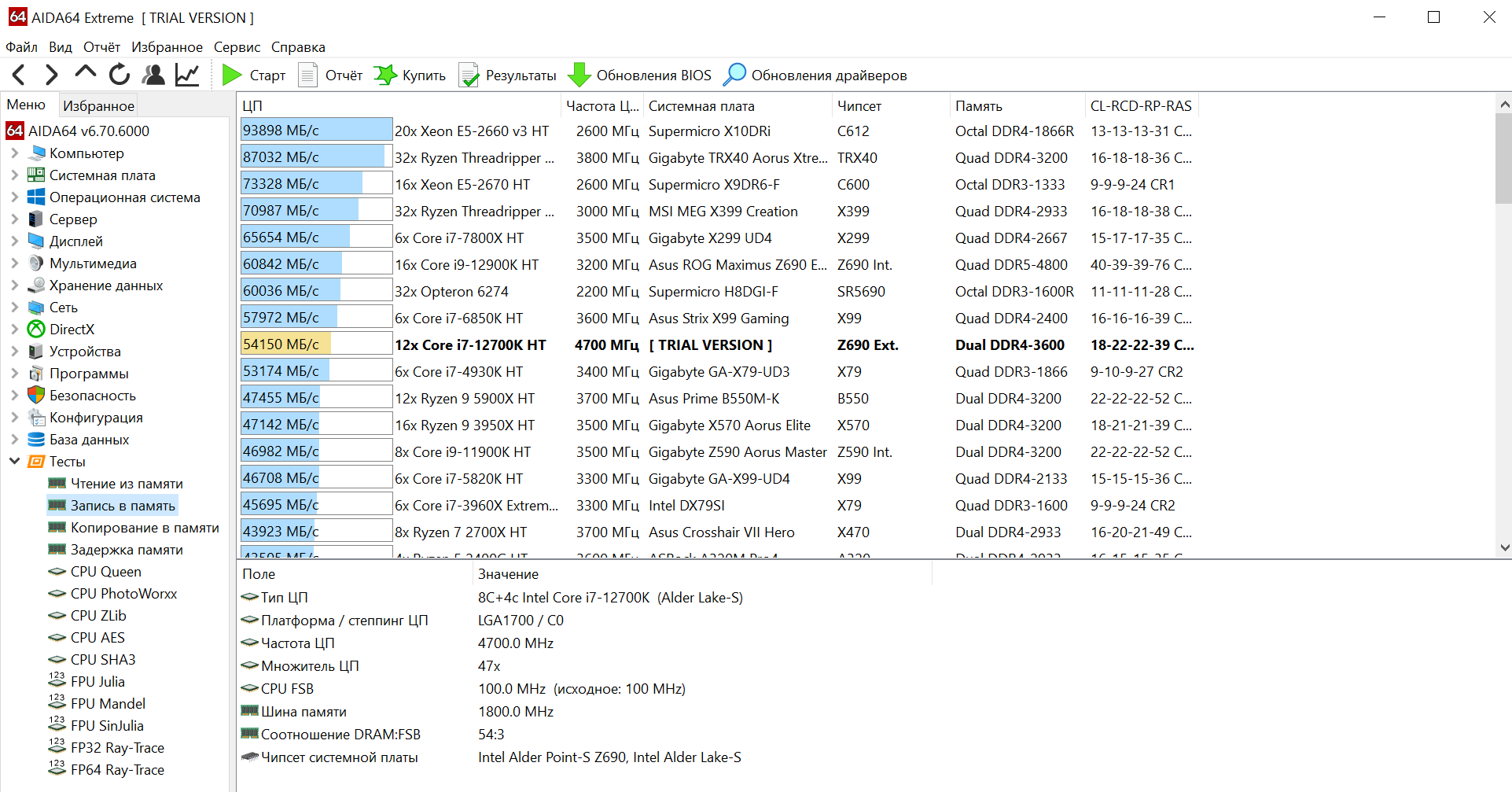Click the Поле column header
This screenshot has height=792, width=1512.
(x=355, y=573)
